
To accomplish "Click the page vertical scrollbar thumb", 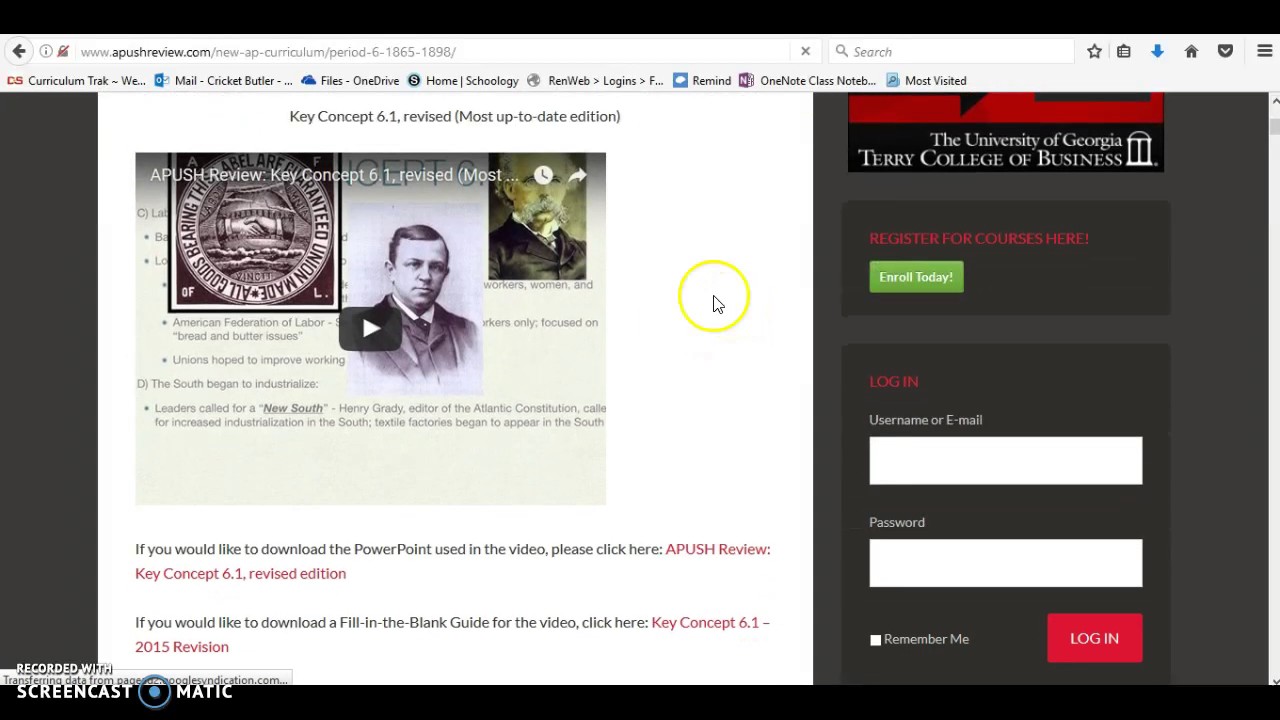I will pyautogui.click(x=1274, y=126).
